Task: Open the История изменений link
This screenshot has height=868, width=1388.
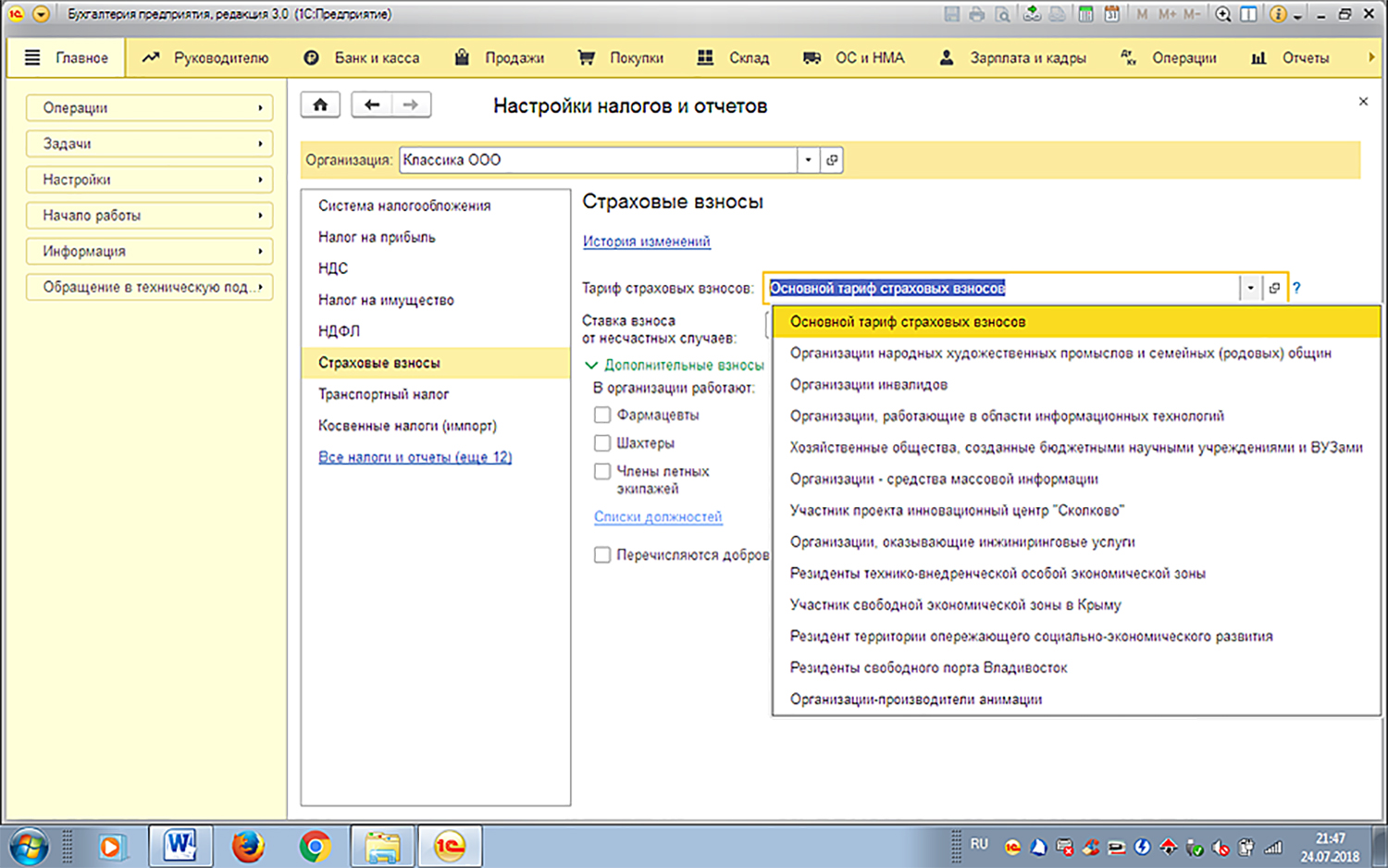Action: click(x=646, y=242)
